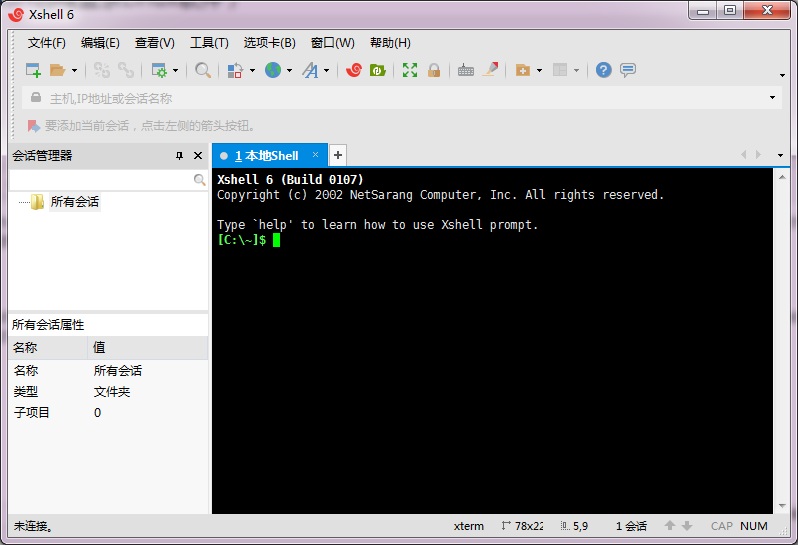The height and width of the screenshot is (545, 798).
Task: Open the keyboard key-mapping icon
Action: click(466, 70)
